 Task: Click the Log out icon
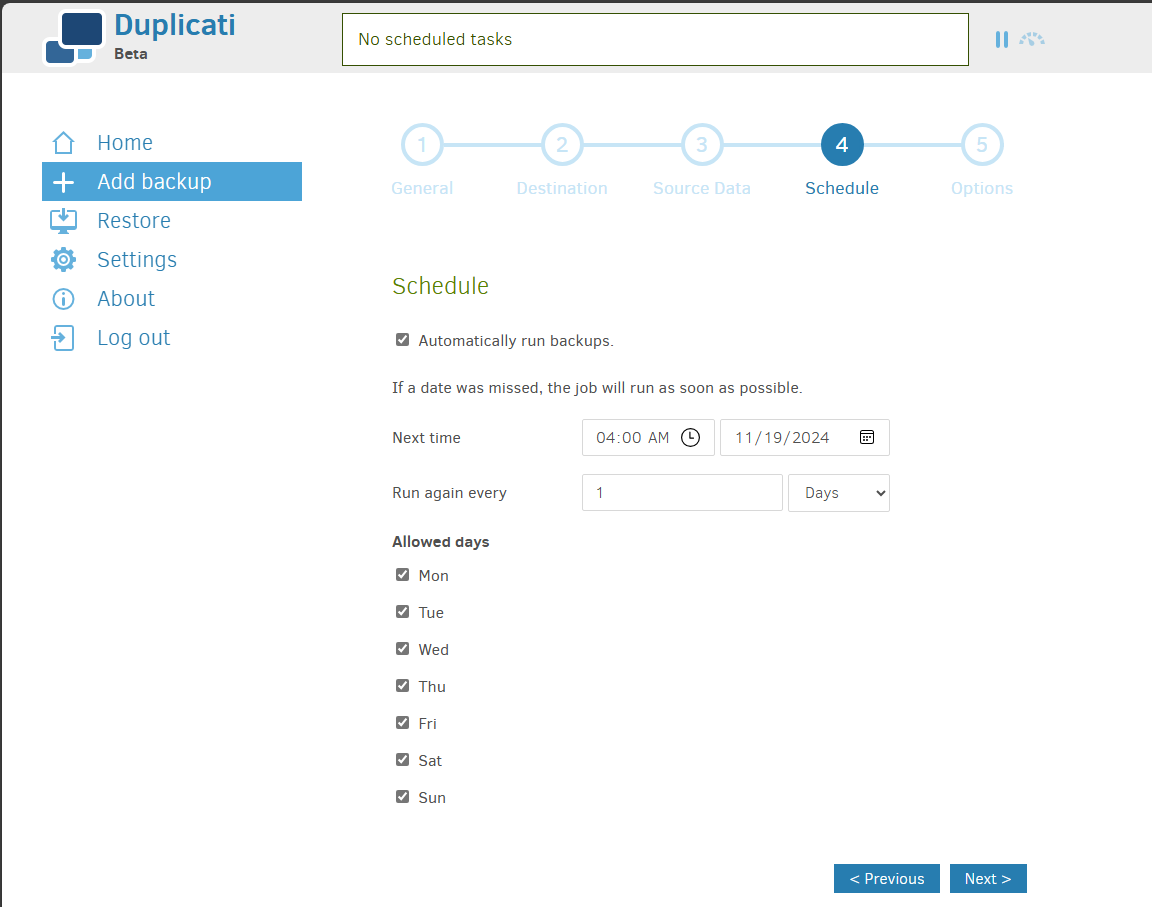[62, 337]
